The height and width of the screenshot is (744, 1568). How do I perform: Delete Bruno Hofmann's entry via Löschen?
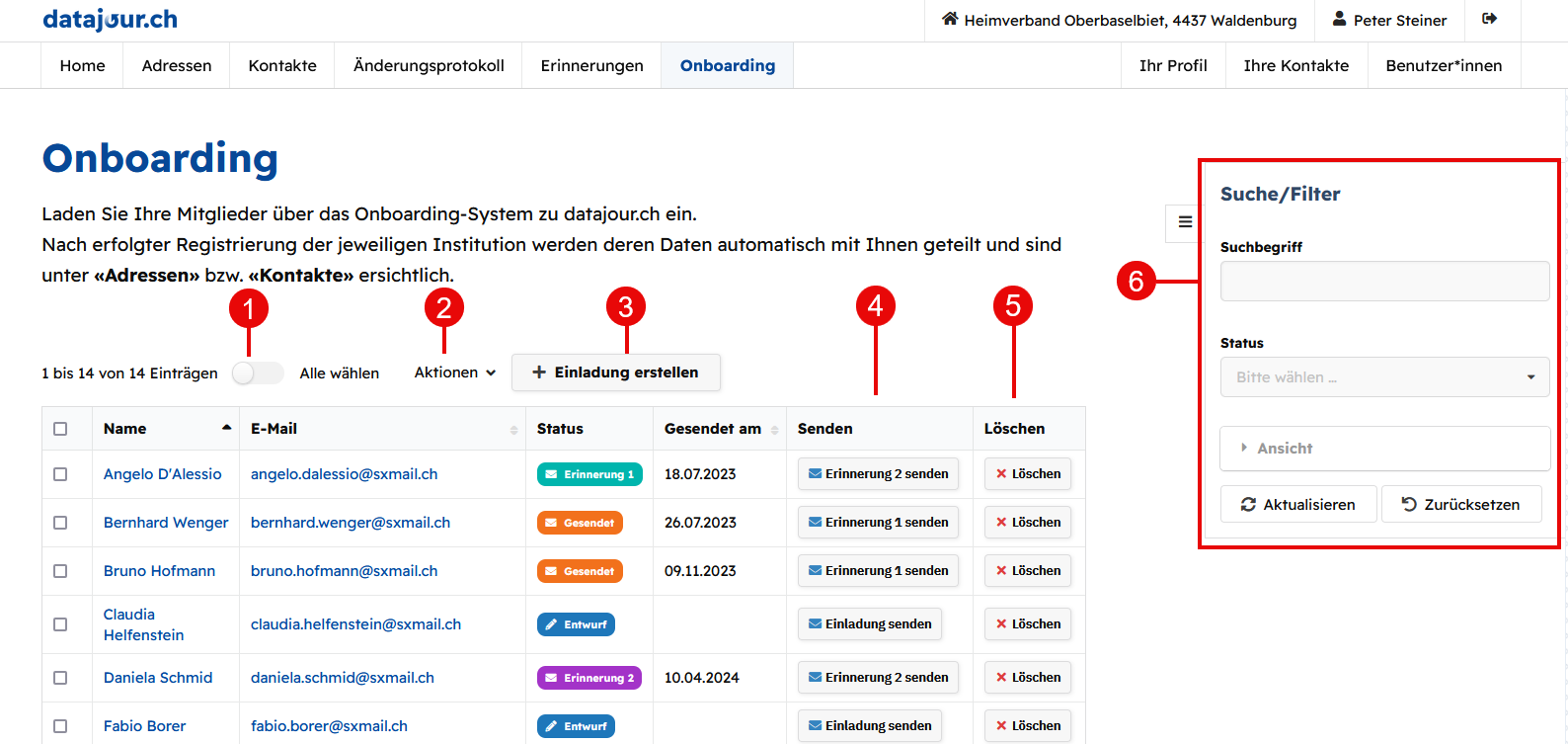pos(1028,571)
